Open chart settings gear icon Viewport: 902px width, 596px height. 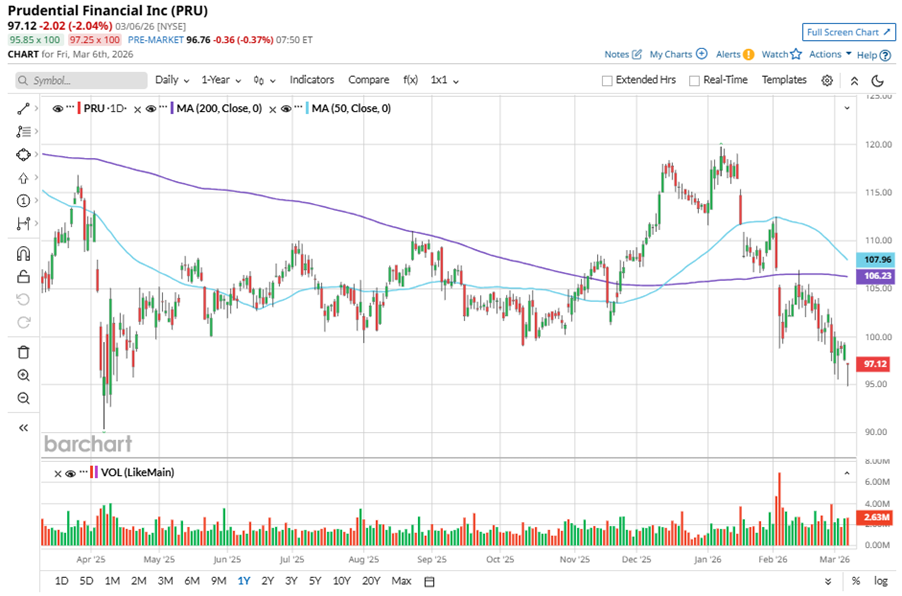click(x=827, y=80)
